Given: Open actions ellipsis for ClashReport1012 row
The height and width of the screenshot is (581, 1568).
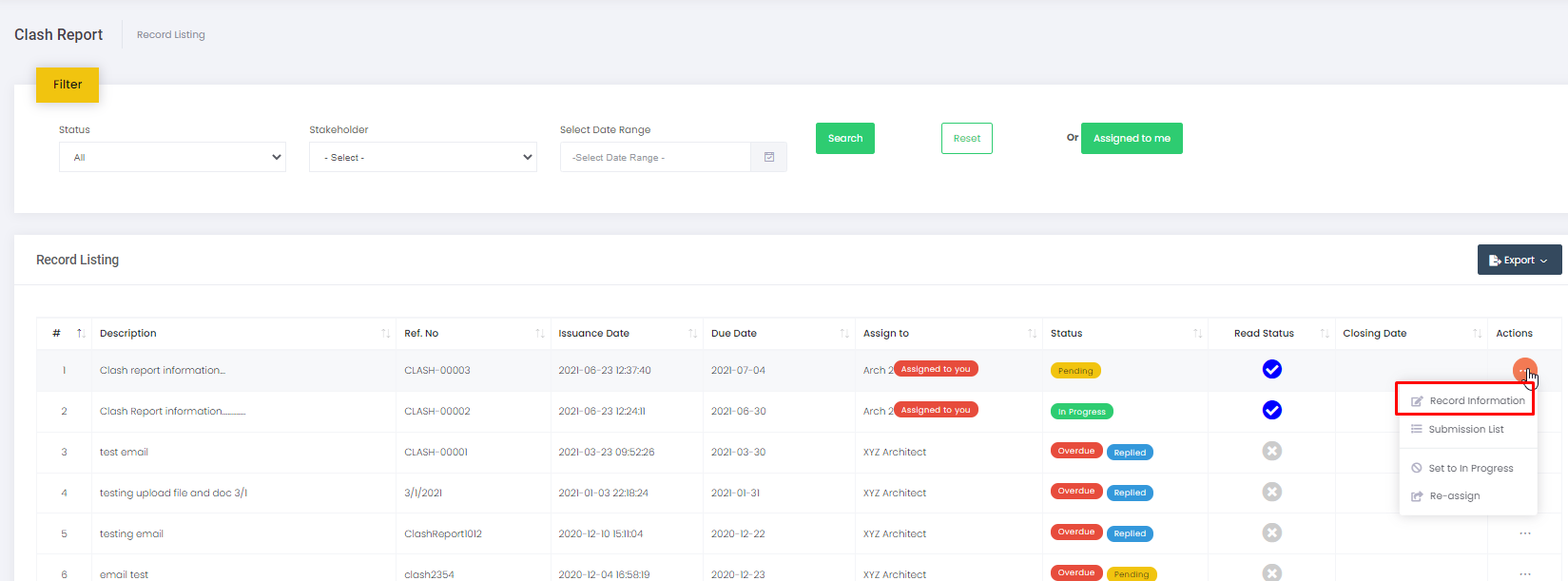Looking at the screenshot, I should [1524, 533].
